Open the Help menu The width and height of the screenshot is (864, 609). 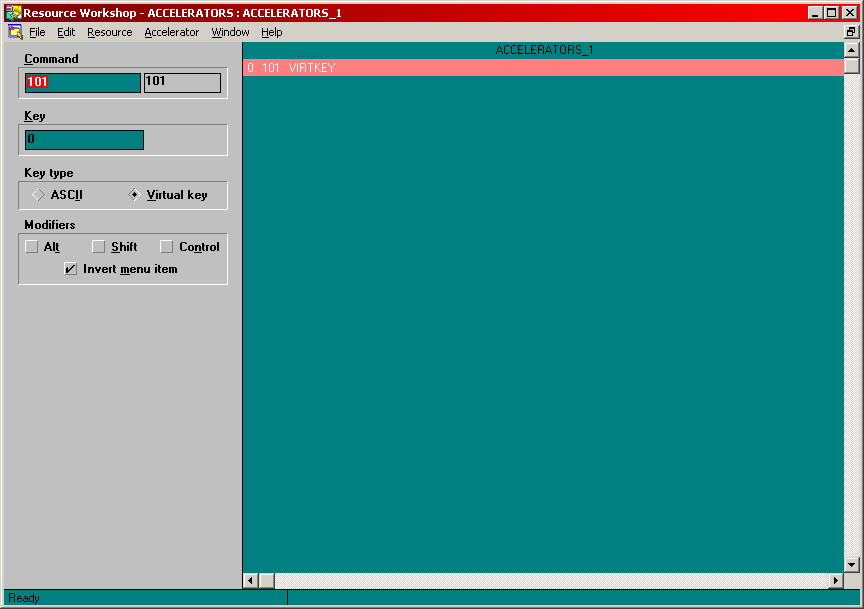pos(271,32)
